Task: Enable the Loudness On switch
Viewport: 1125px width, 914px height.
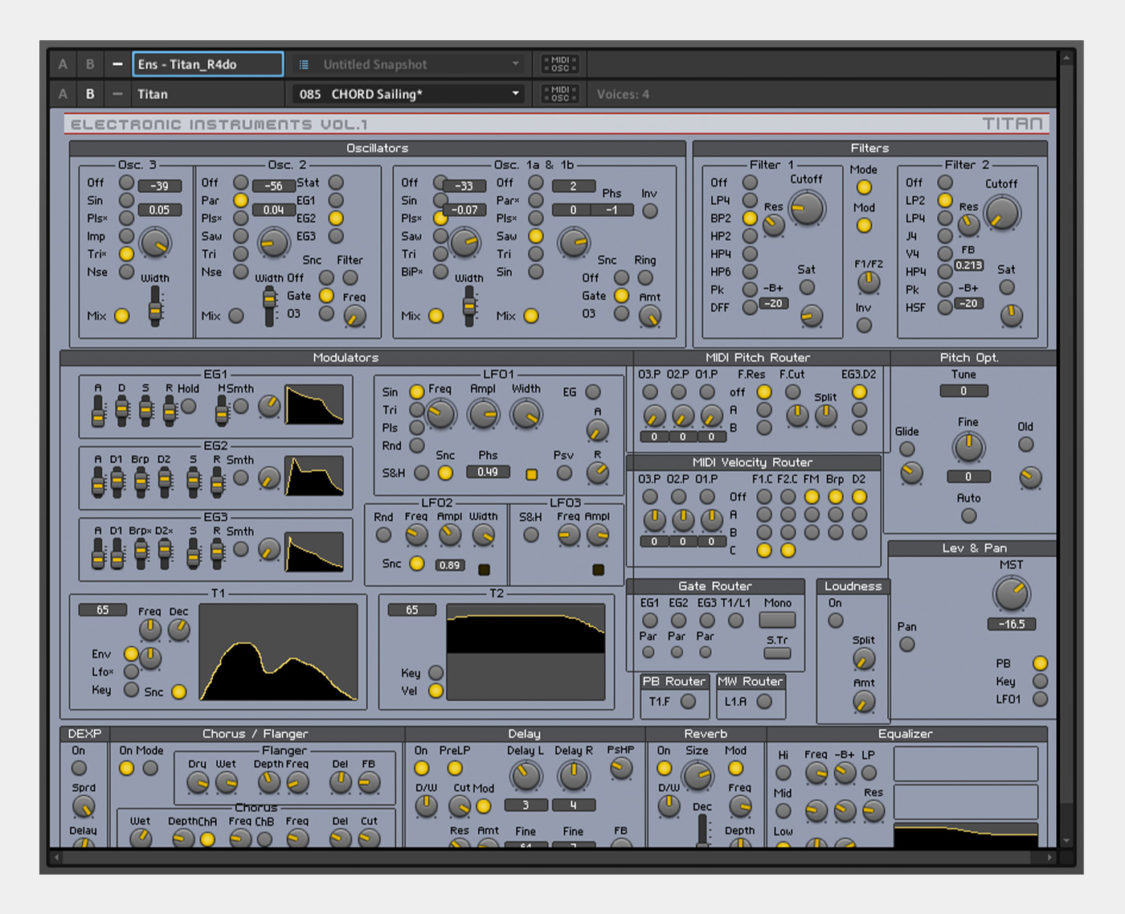Action: (x=835, y=621)
